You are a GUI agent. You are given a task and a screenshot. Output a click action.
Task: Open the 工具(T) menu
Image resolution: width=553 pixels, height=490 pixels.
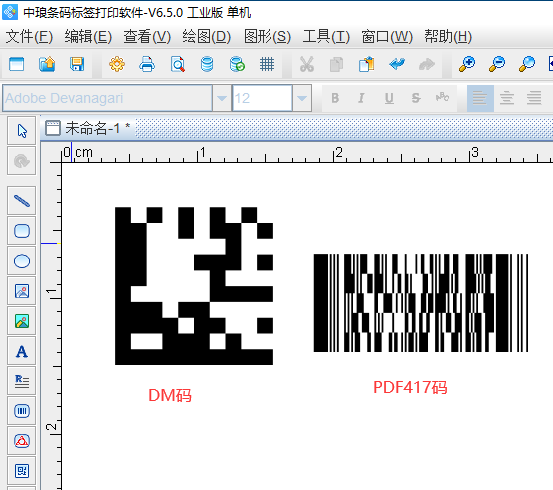pyautogui.click(x=326, y=37)
